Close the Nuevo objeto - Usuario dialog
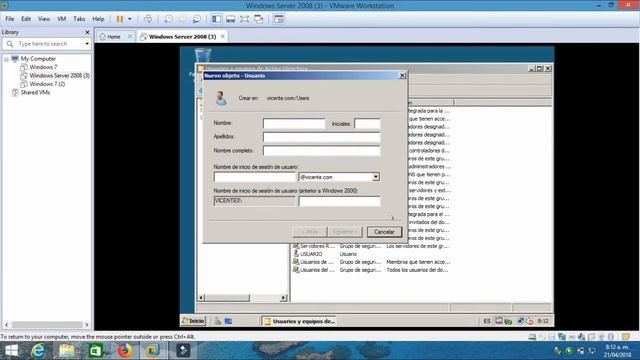 pyautogui.click(x=402, y=76)
